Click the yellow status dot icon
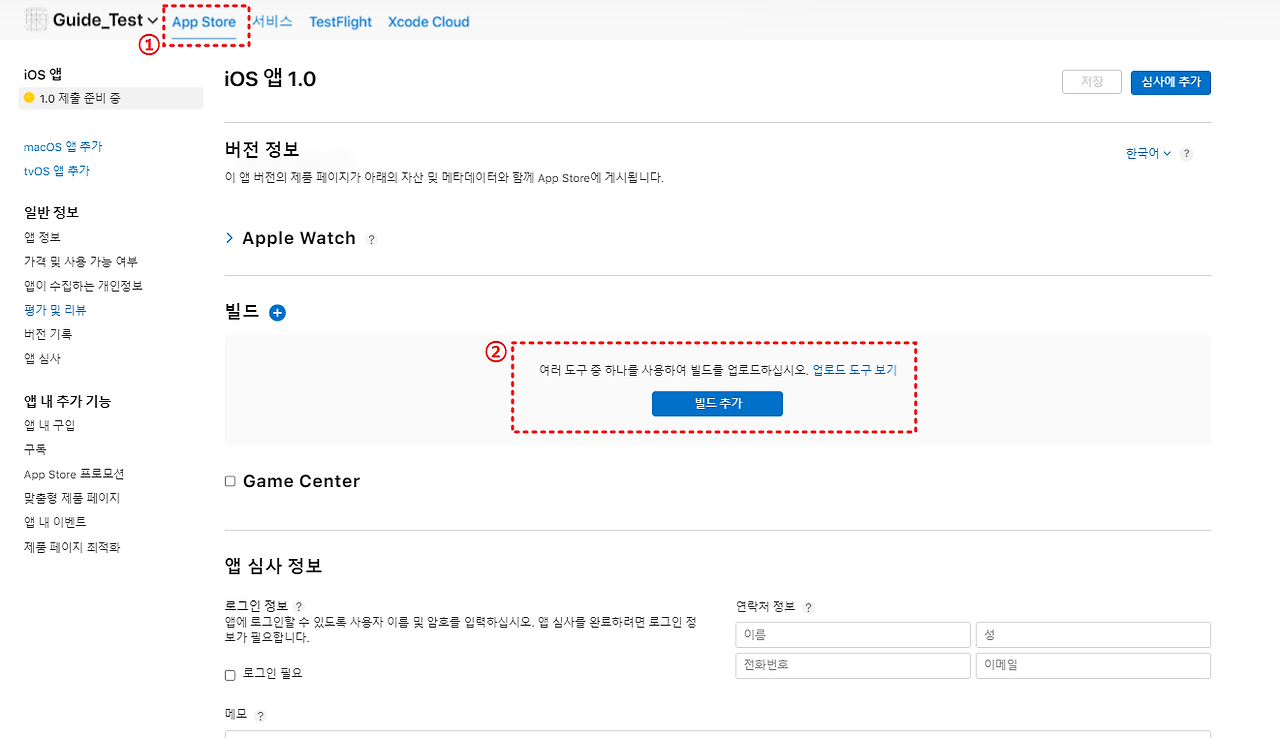Screen dimensions: 1280x738 (29, 98)
